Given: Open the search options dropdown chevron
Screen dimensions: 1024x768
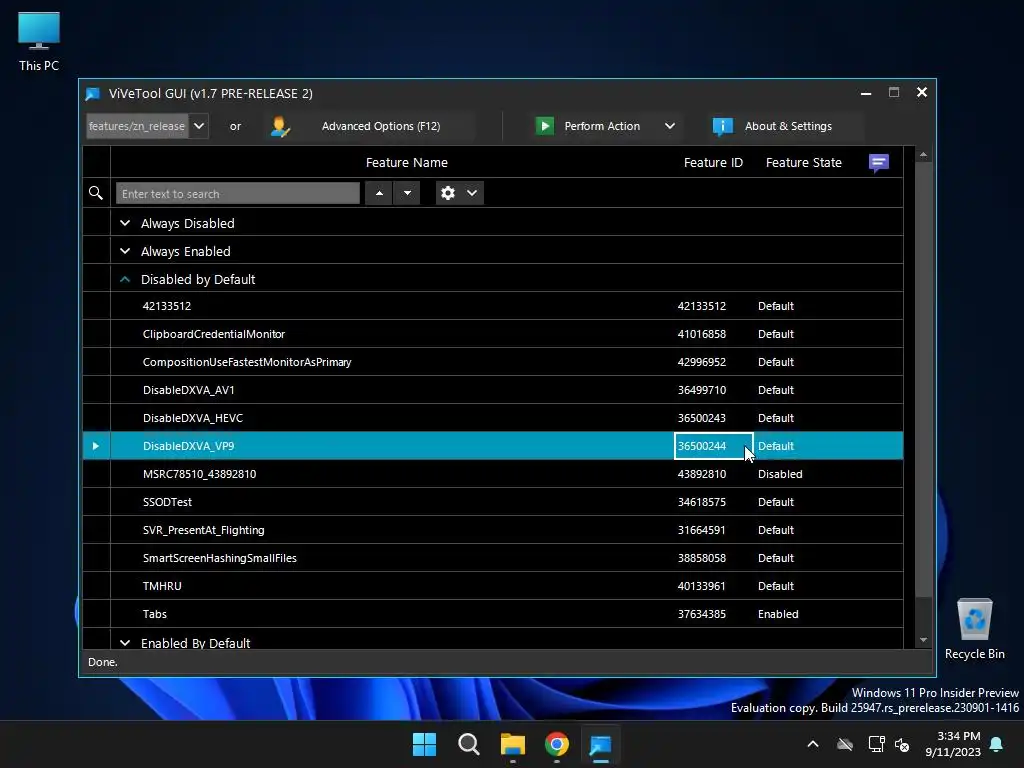Looking at the screenshot, I should click(472, 193).
